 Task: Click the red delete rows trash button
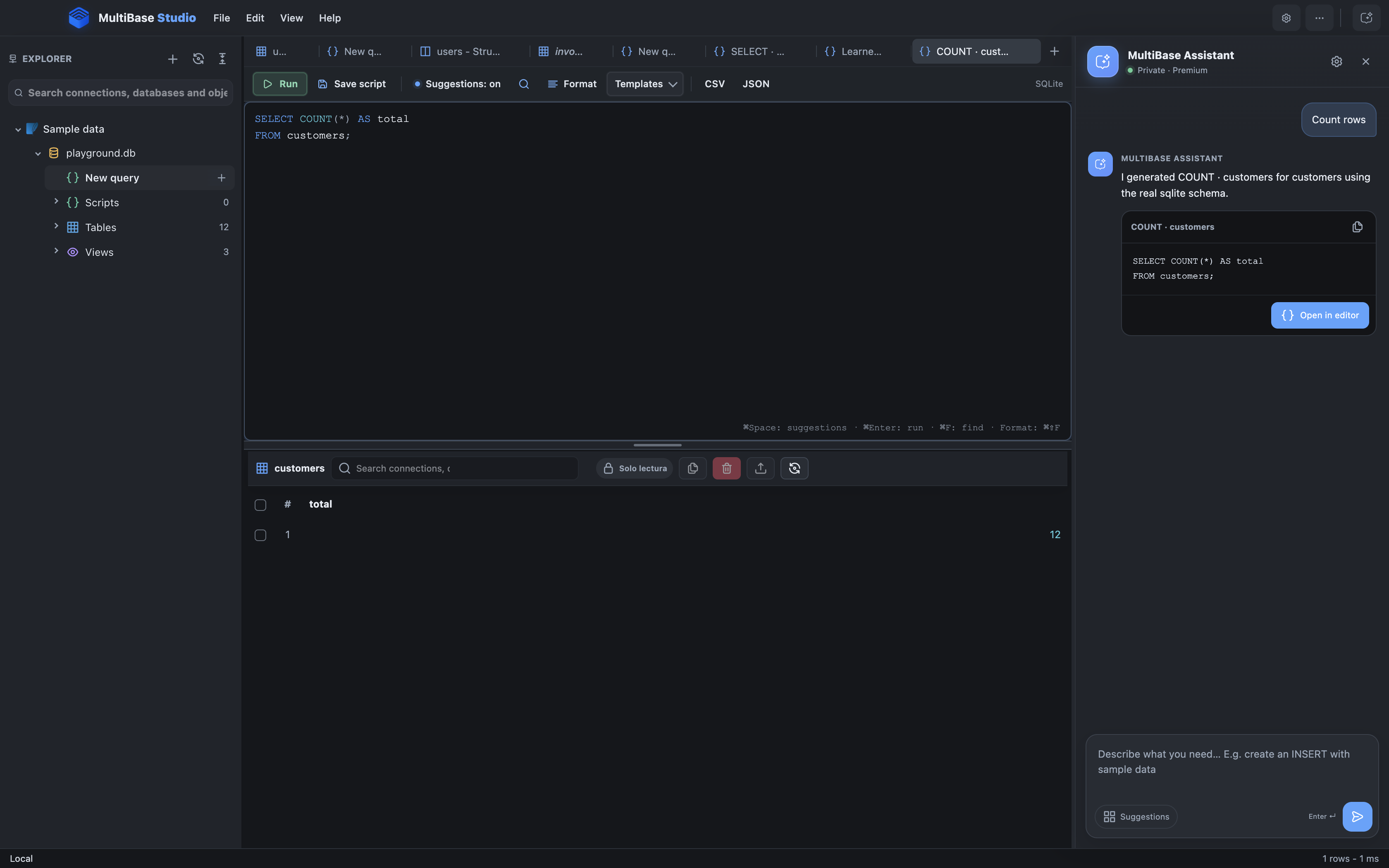tap(727, 468)
